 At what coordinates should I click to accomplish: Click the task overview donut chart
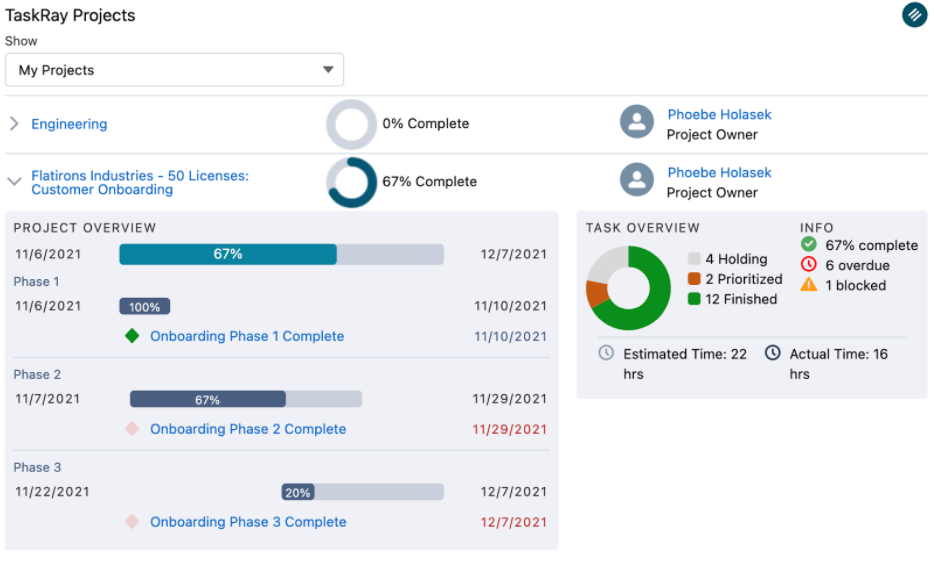coord(628,288)
